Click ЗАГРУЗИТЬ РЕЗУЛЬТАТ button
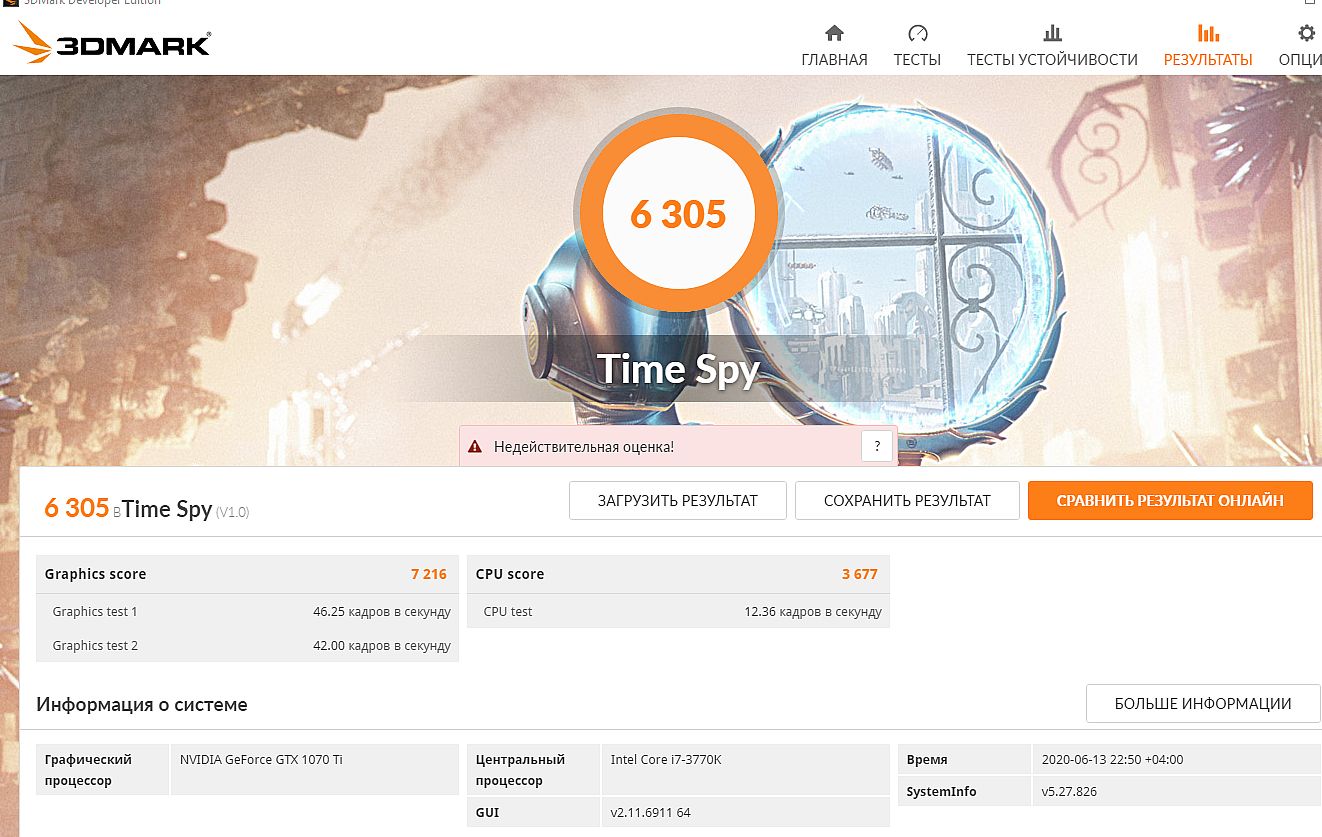This screenshot has width=1322, height=837. pyautogui.click(x=678, y=501)
